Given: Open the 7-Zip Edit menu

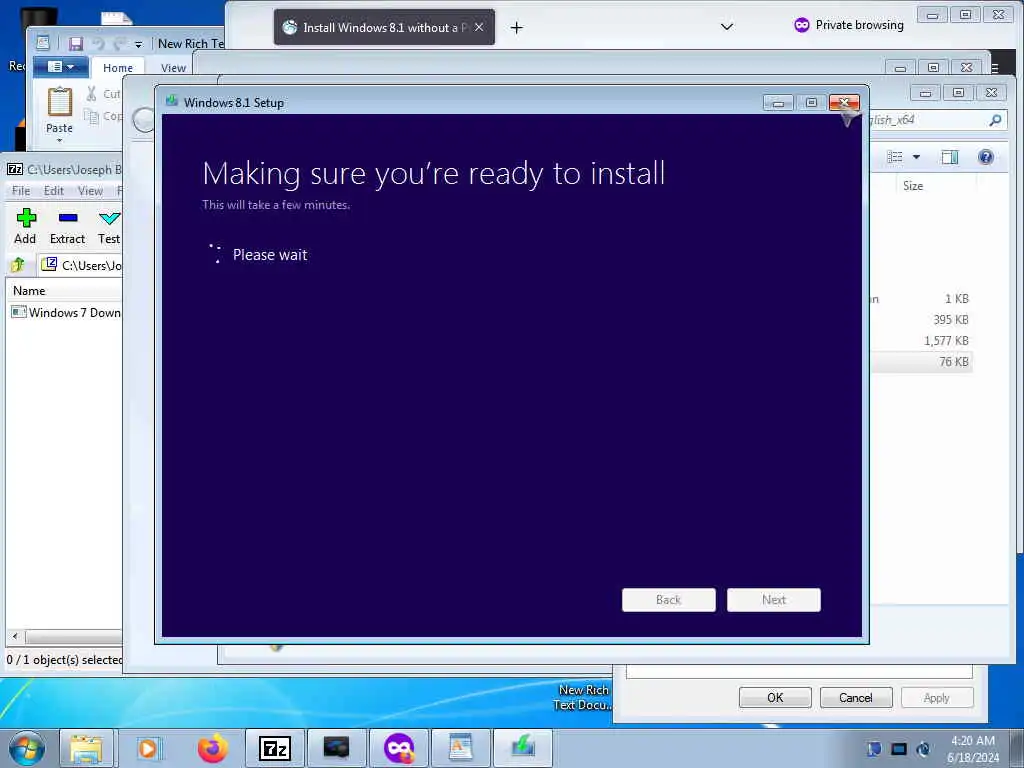Looking at the screenshot, I should point(54,191).
